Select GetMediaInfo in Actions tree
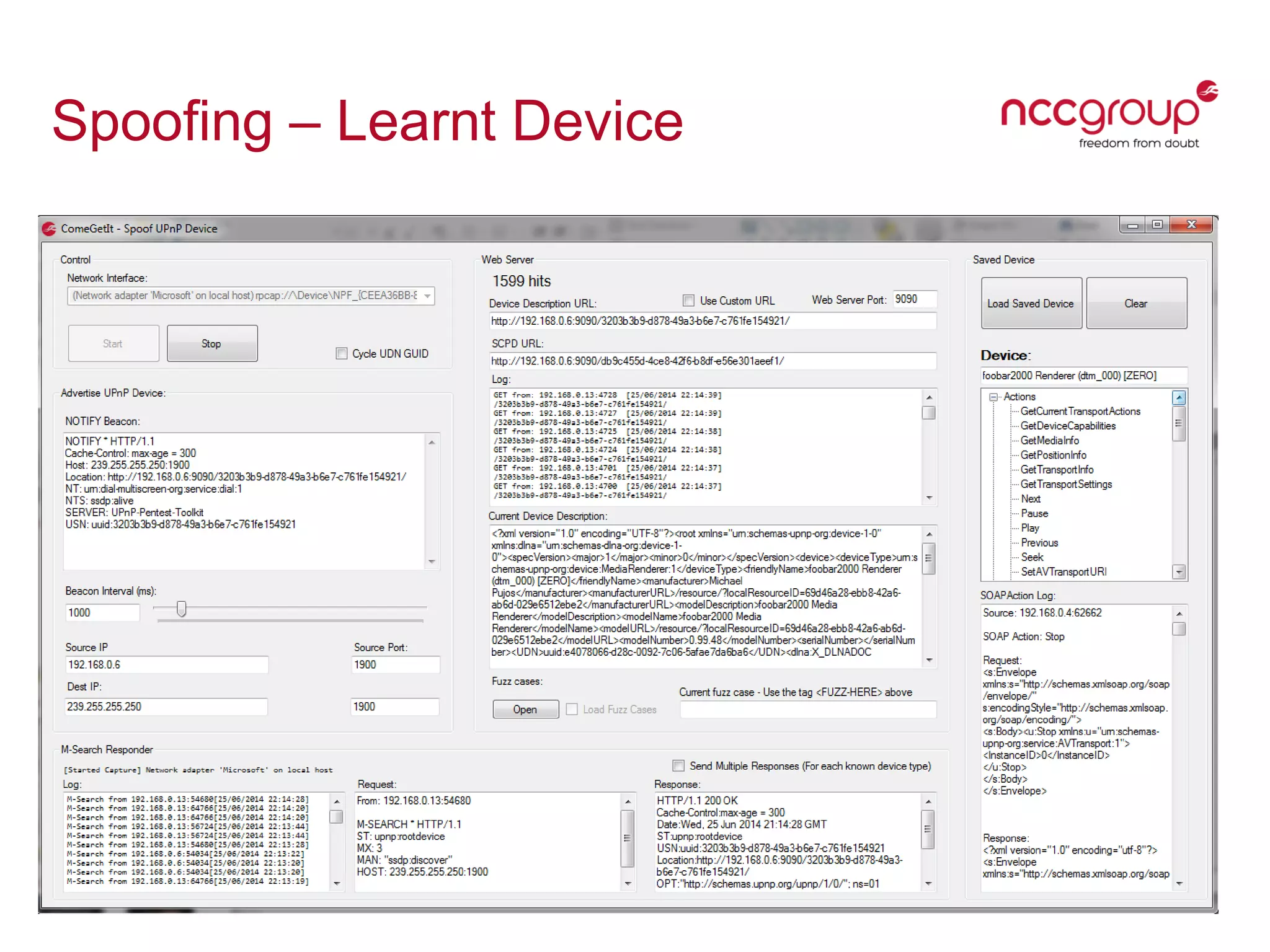 pos(1050,441)
